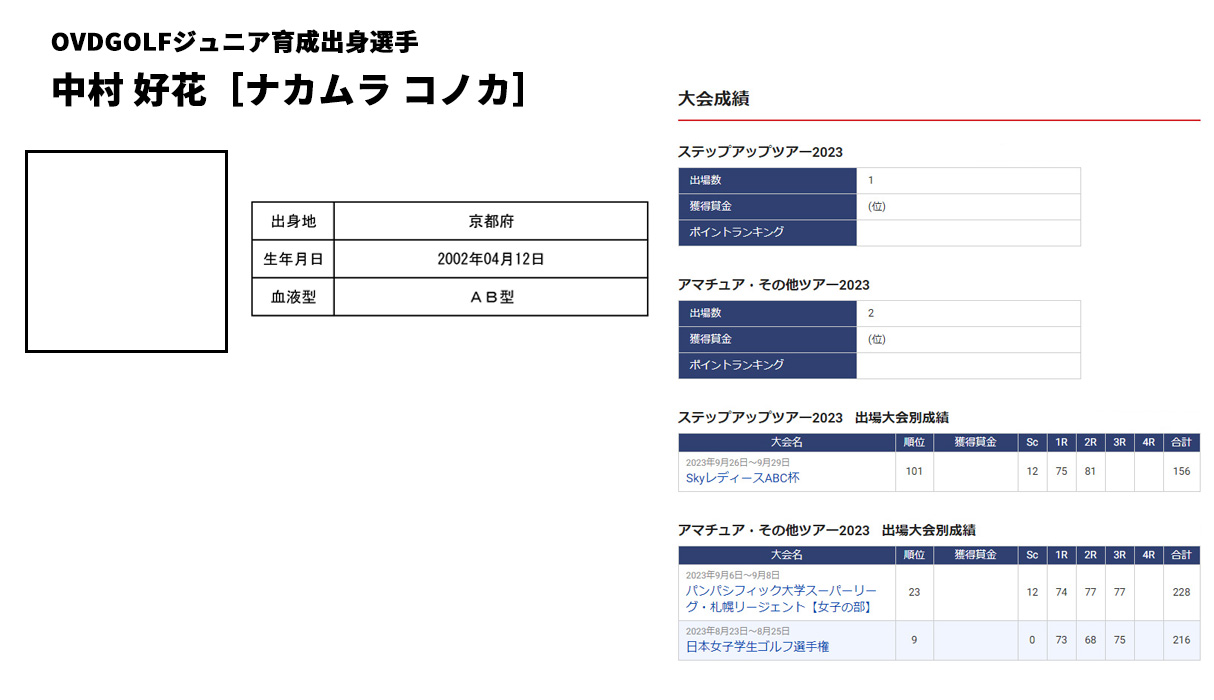1214x700 pixels.
Task: Open the 日本女子学生ゴルフ選手権 link
Action: (x=757, y=647)
